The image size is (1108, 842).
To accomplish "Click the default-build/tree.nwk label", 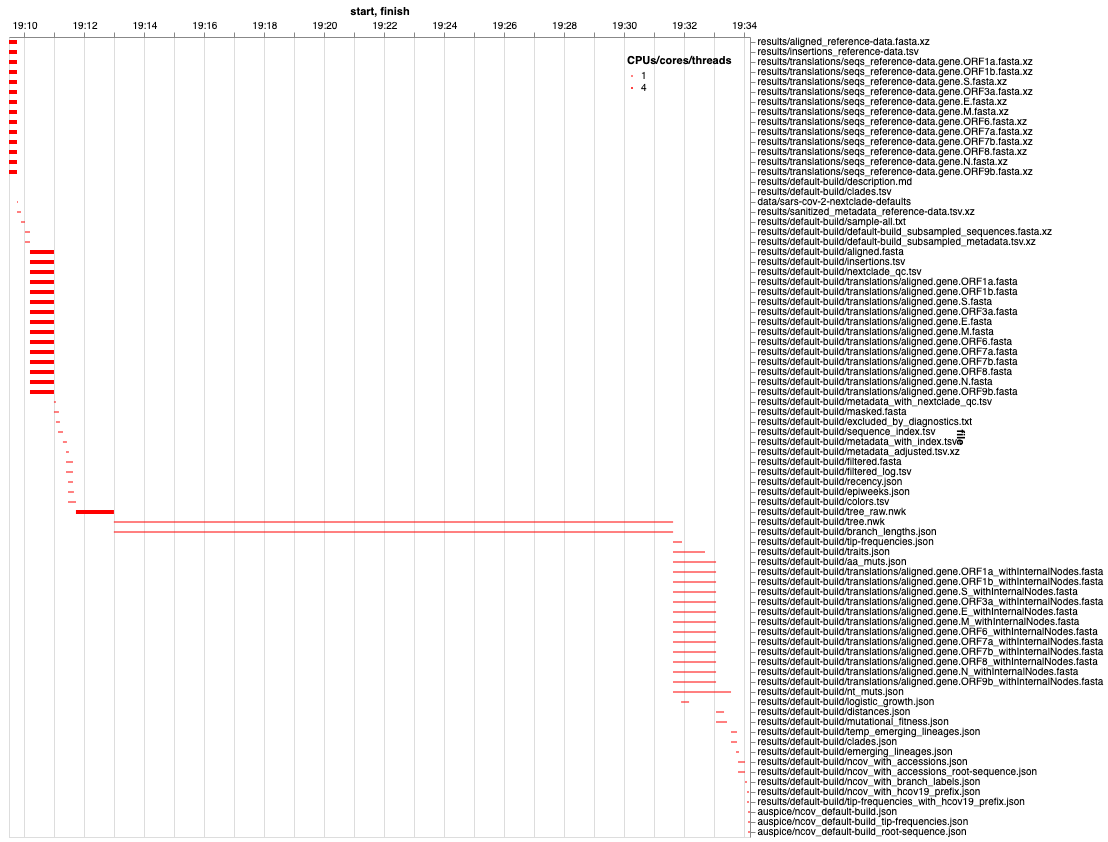I will click(x=820, y=522).
